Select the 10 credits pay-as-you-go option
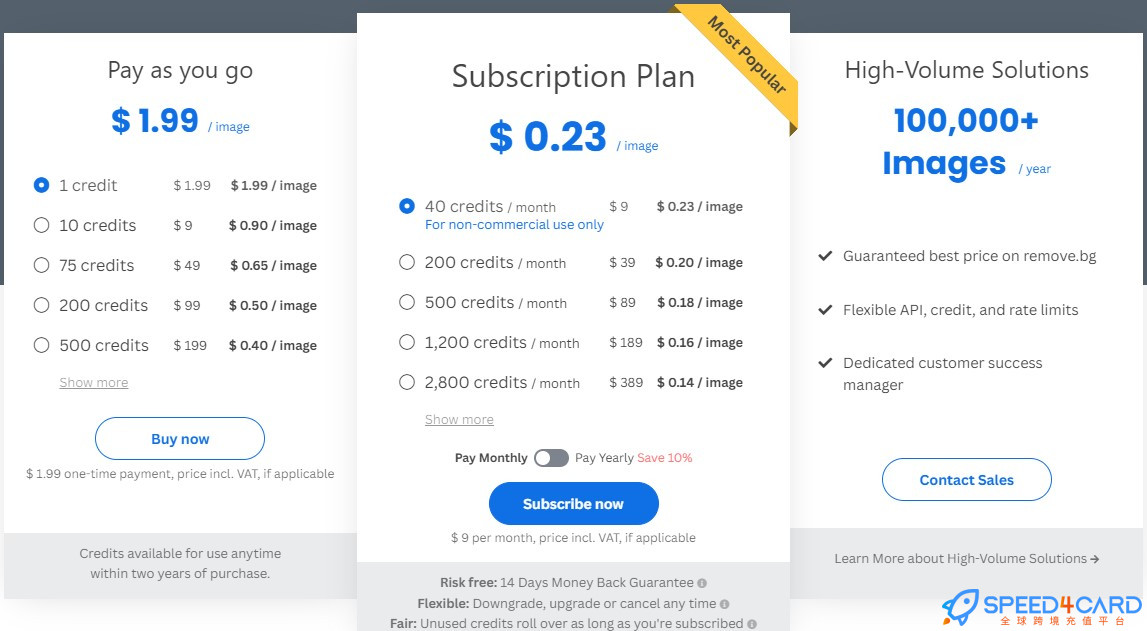The height and width of the screenshot is (631, 1147). tap(41, 225)
